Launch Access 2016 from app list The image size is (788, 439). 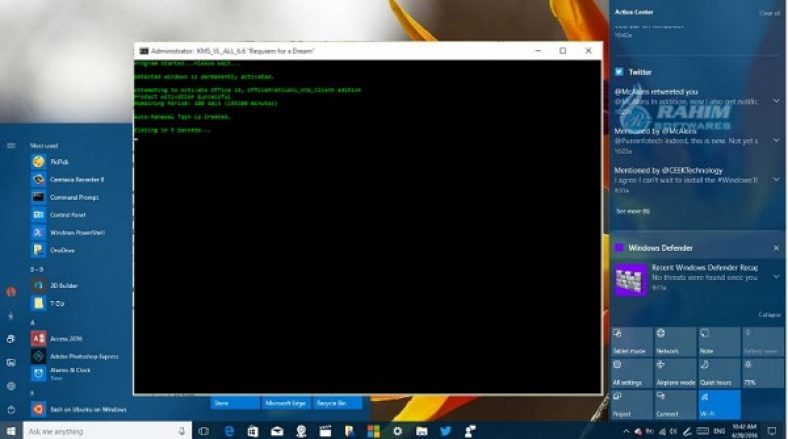click(56, 339)
